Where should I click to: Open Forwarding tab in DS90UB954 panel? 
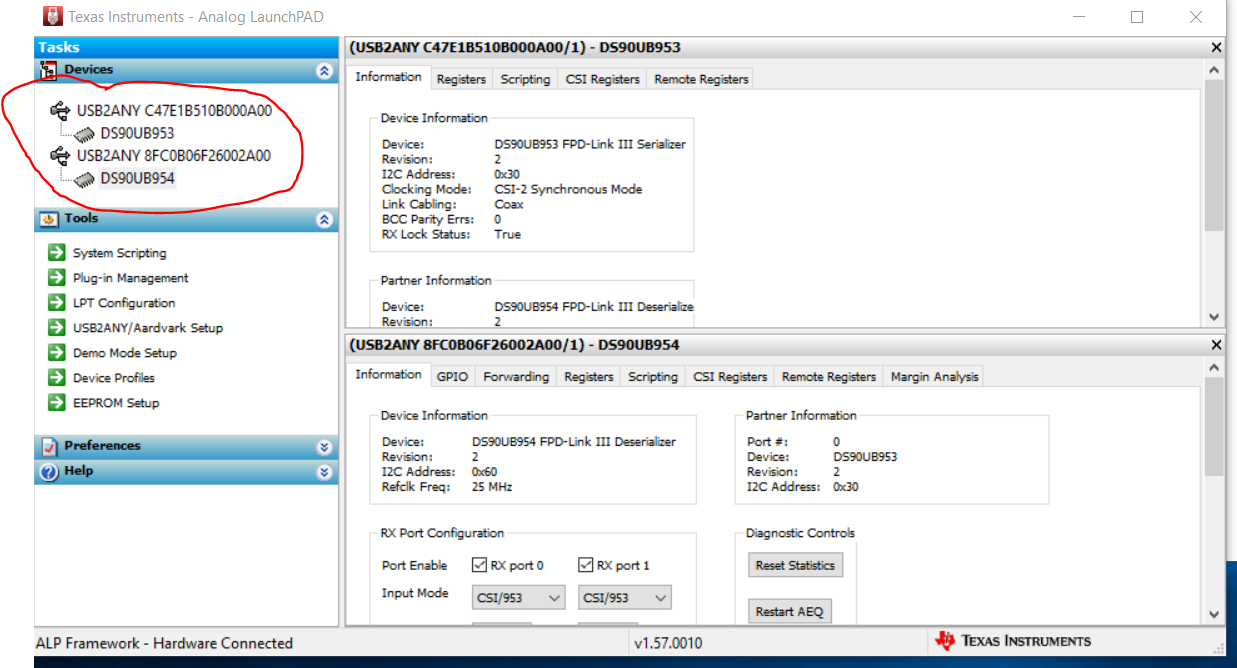[x=516, y=377]
